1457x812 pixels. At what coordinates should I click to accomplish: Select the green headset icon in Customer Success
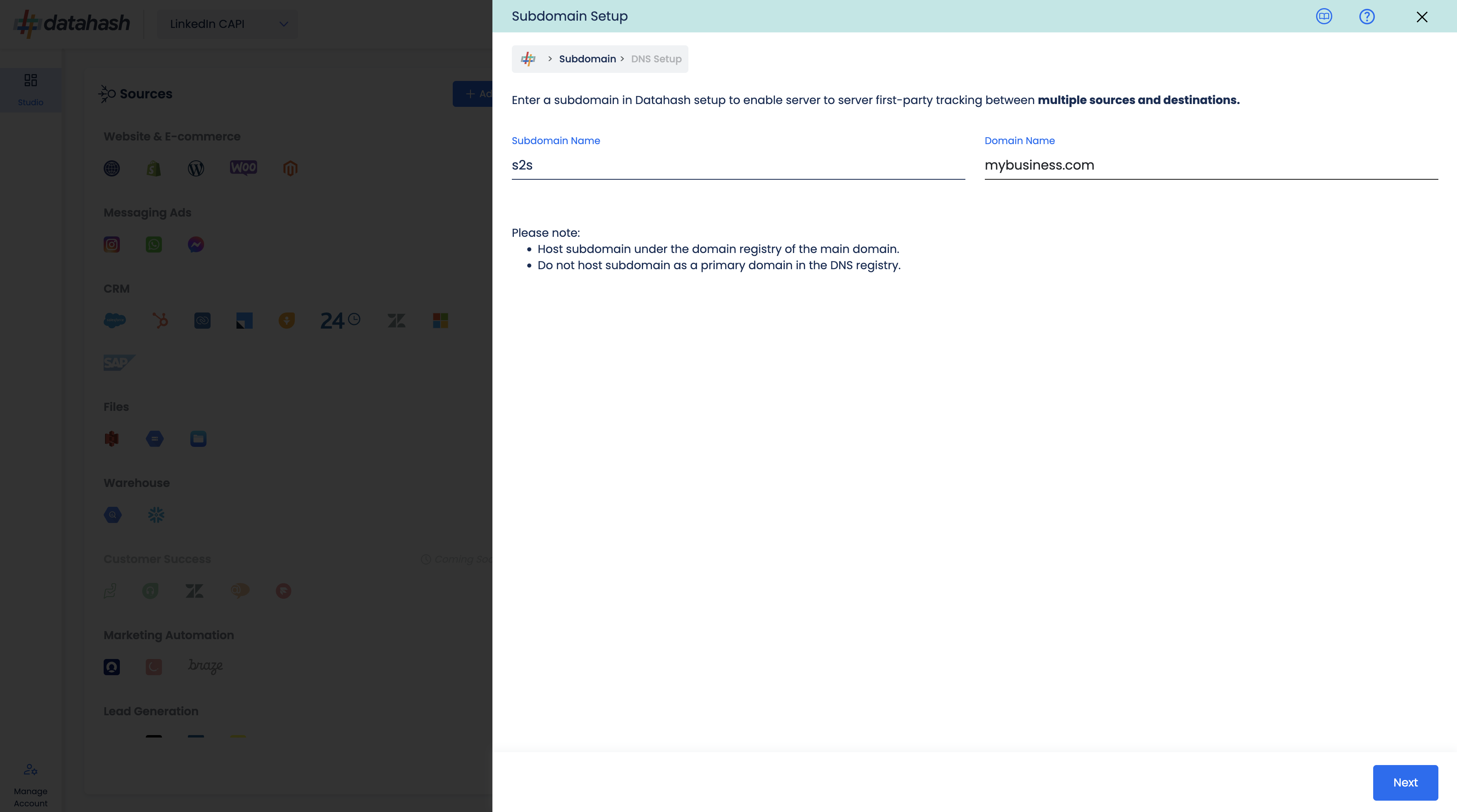click(150, 591)
